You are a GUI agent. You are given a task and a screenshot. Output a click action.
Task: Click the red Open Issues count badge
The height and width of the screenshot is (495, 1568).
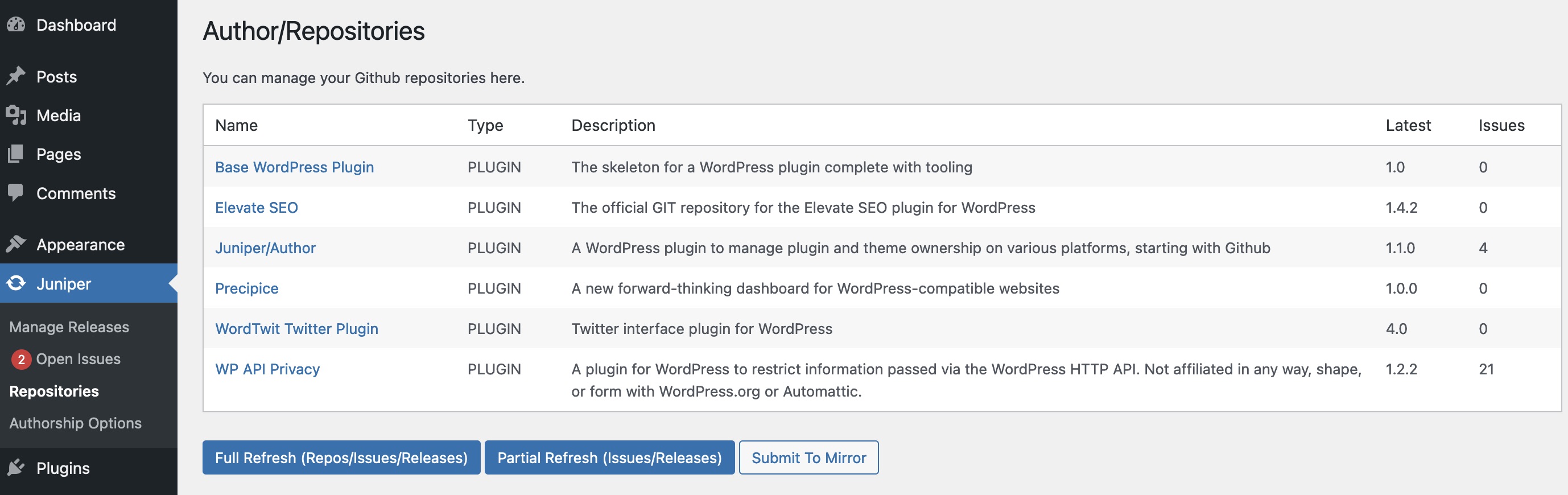[x=21, y=359]
